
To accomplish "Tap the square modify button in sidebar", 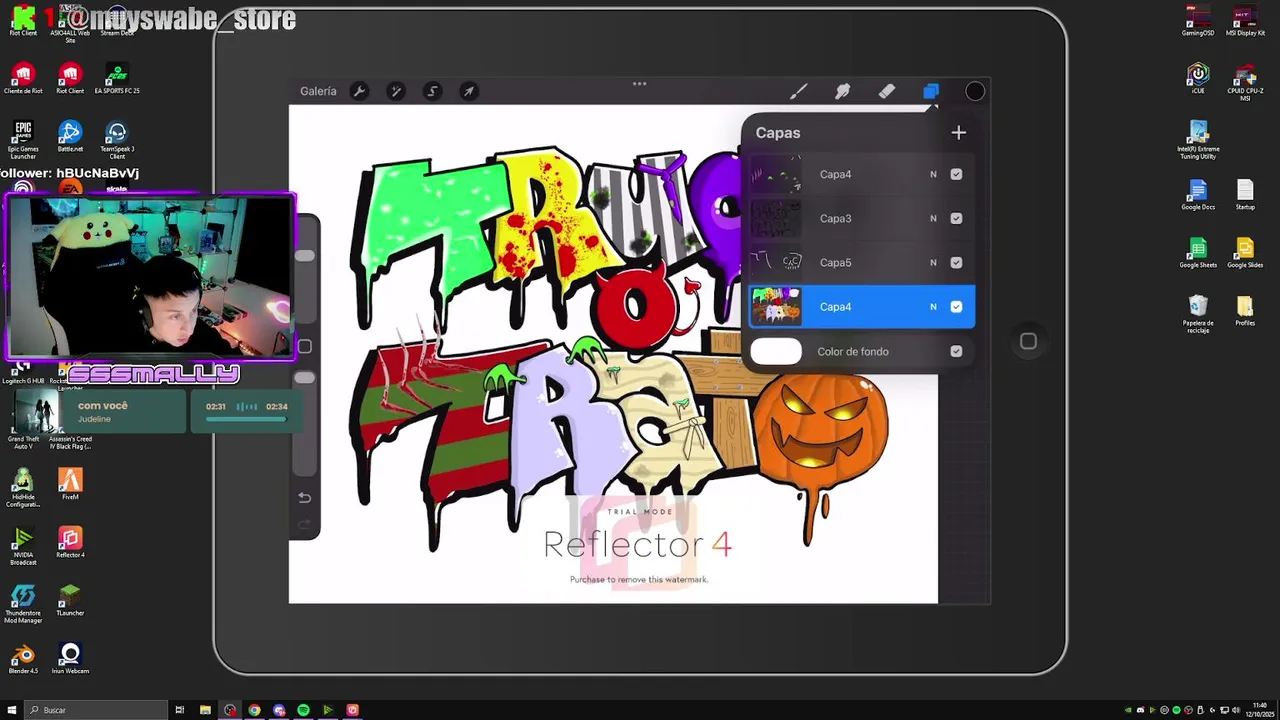I will 305,346.
